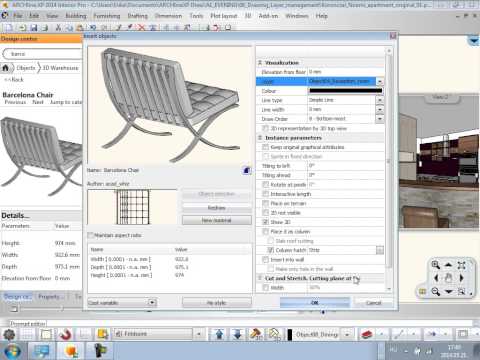Viewport: 480px width, 360px height.
Task: Enable Maintain aspect ratio checkbox
Action: tap(90, 235)
